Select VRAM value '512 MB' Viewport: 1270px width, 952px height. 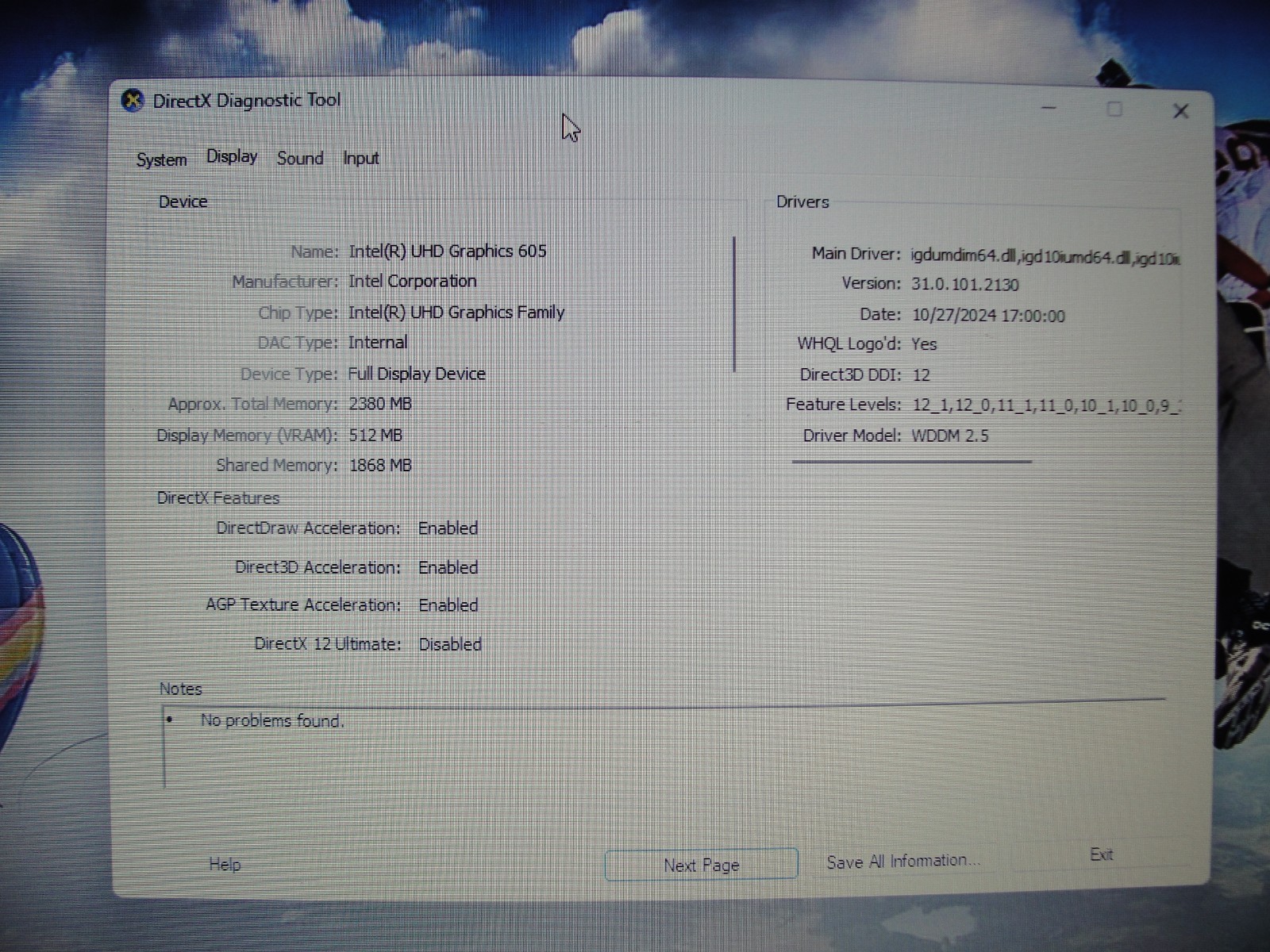375,436
